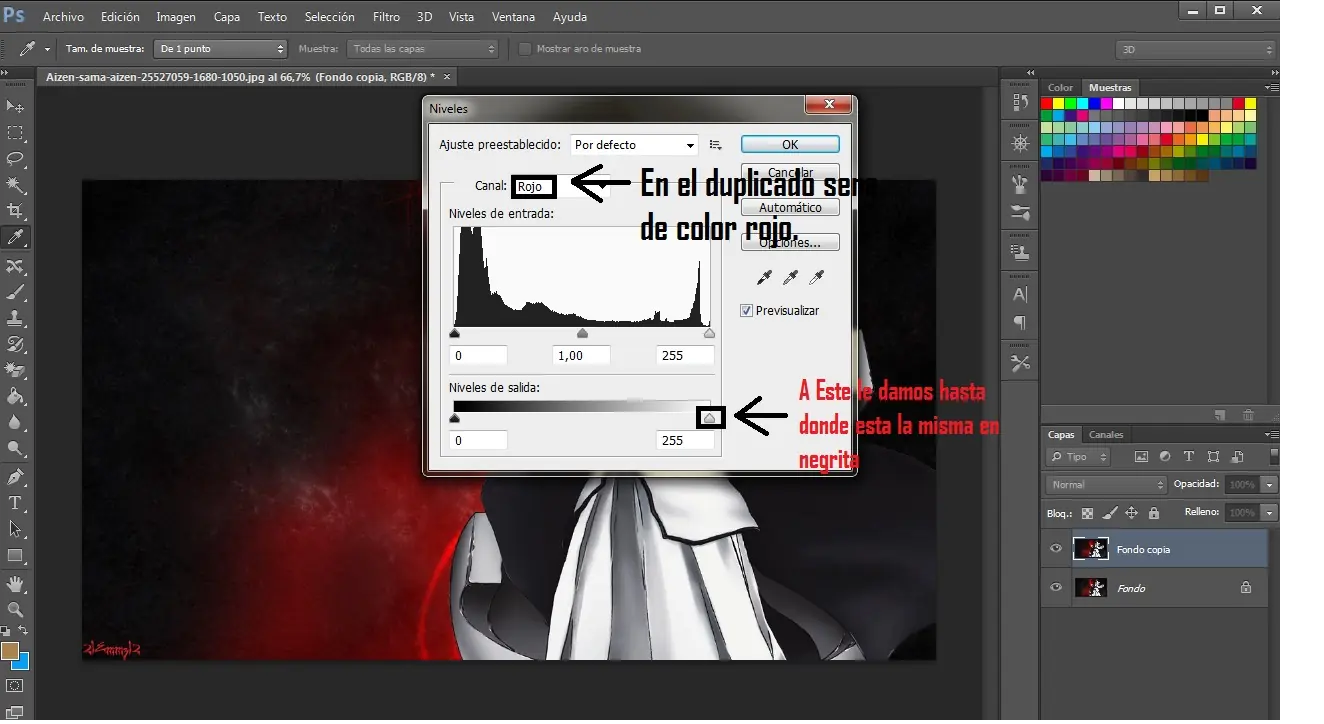Screen dimensions: 1324x724
Task: Select the Lasso tool
Action: pos(16,159)
